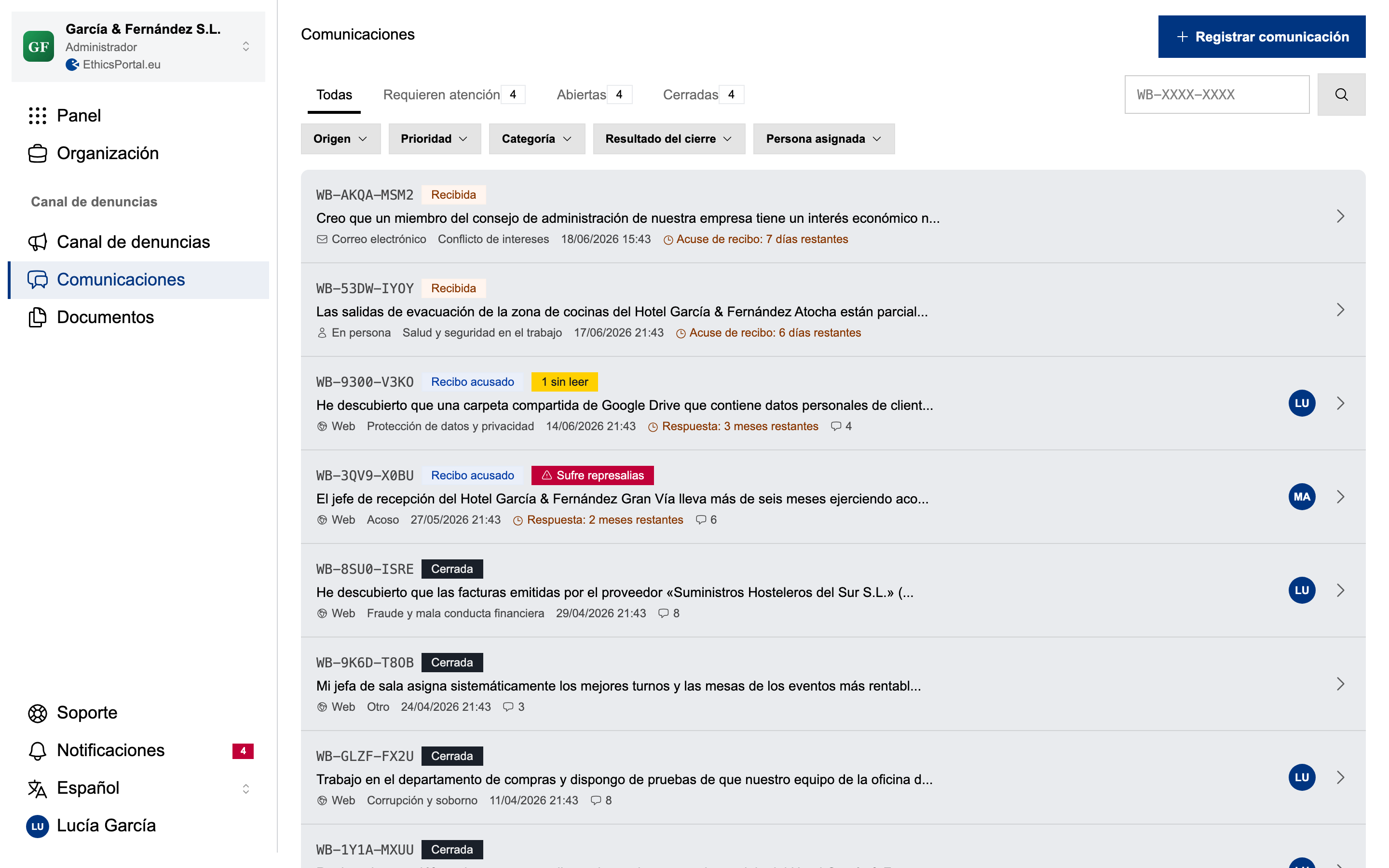Viewport: 1389px width, 868px height.
Task: Click the Soporte lifebuoy icon
Action: pyautogui.click(x=37, y=713)
